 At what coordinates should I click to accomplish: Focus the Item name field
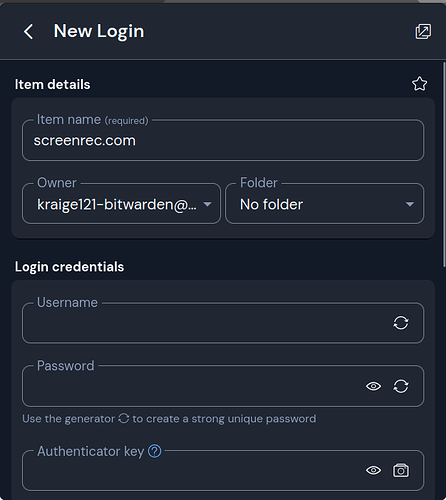[223, 140]
